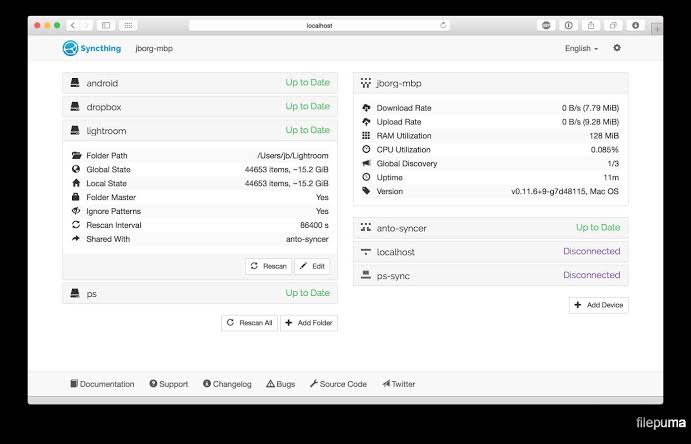
Task: Expand the localhost device panel
Action: (491, 252)
